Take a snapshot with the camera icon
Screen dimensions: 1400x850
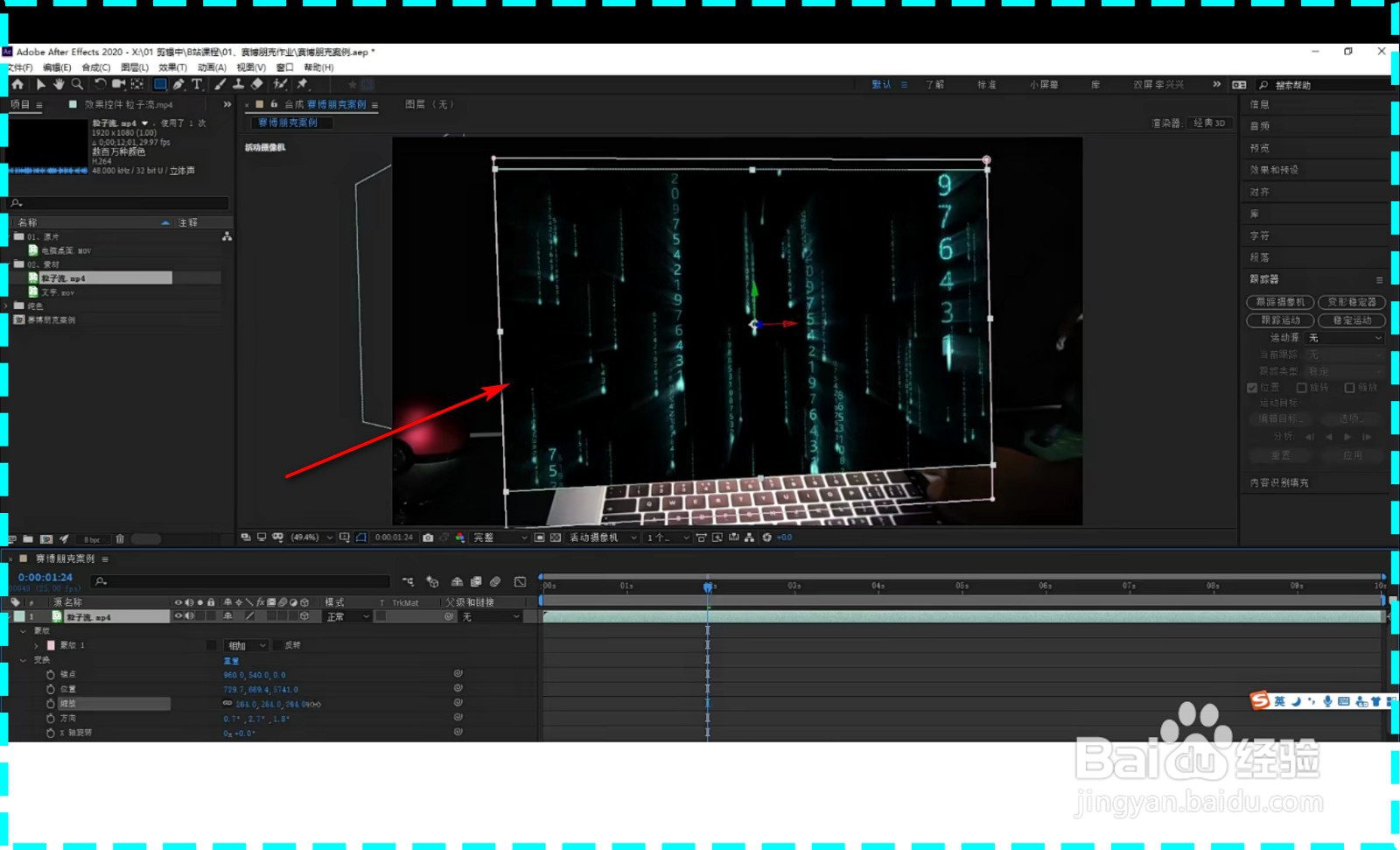(428, 537)
